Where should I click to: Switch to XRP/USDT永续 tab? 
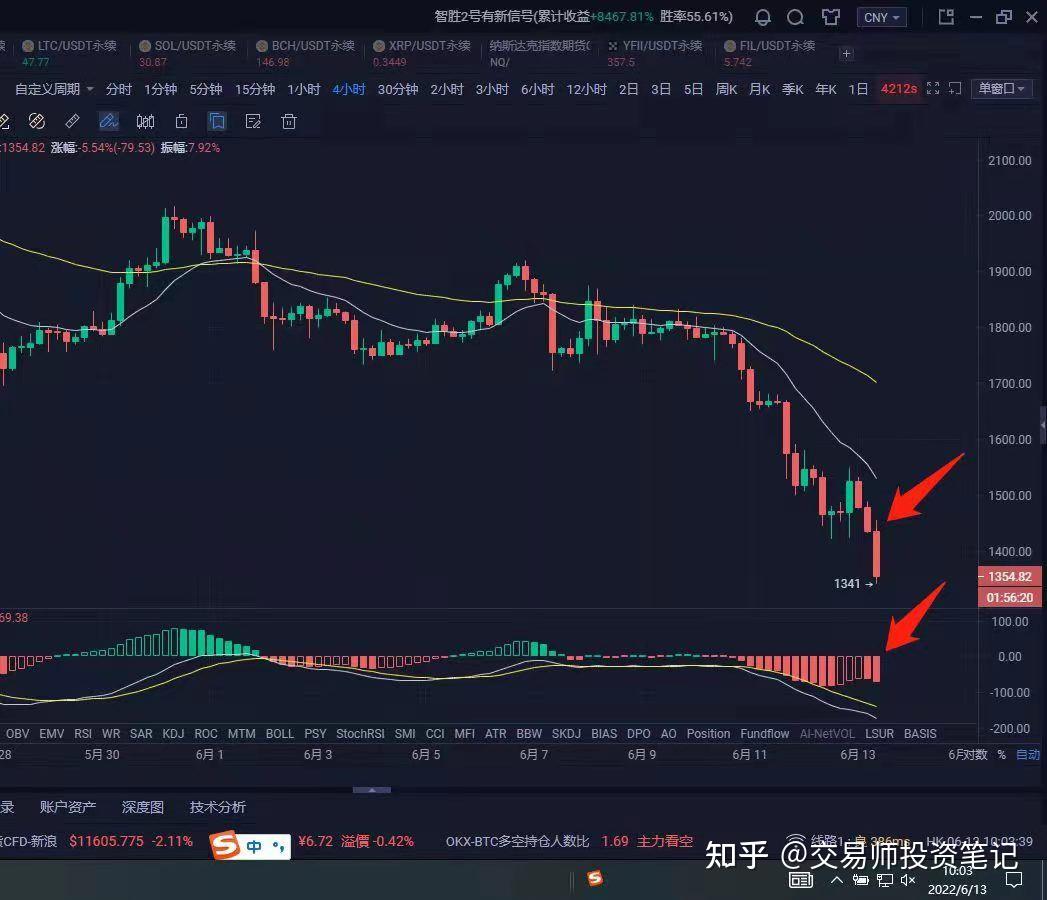pyautogui.click(x=421, y=53)
